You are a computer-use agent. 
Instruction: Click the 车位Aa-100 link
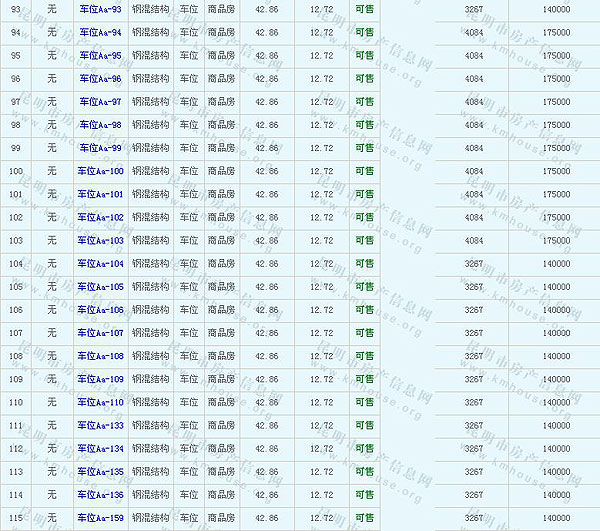[x=101, y=171]
